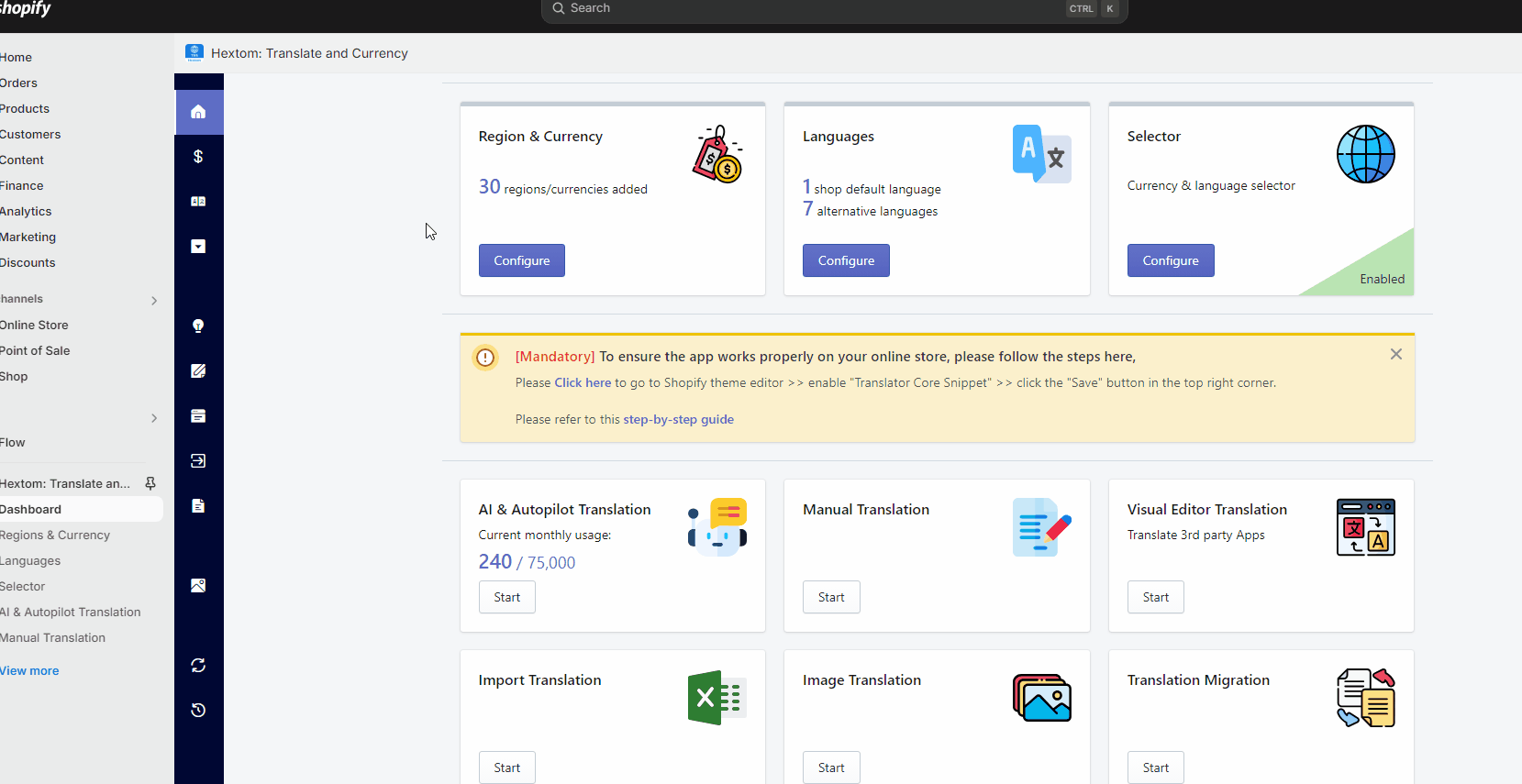Viewport: 1522px width, 784px height.
Task: Start Image Translation
Action: [x=831, y=767]
